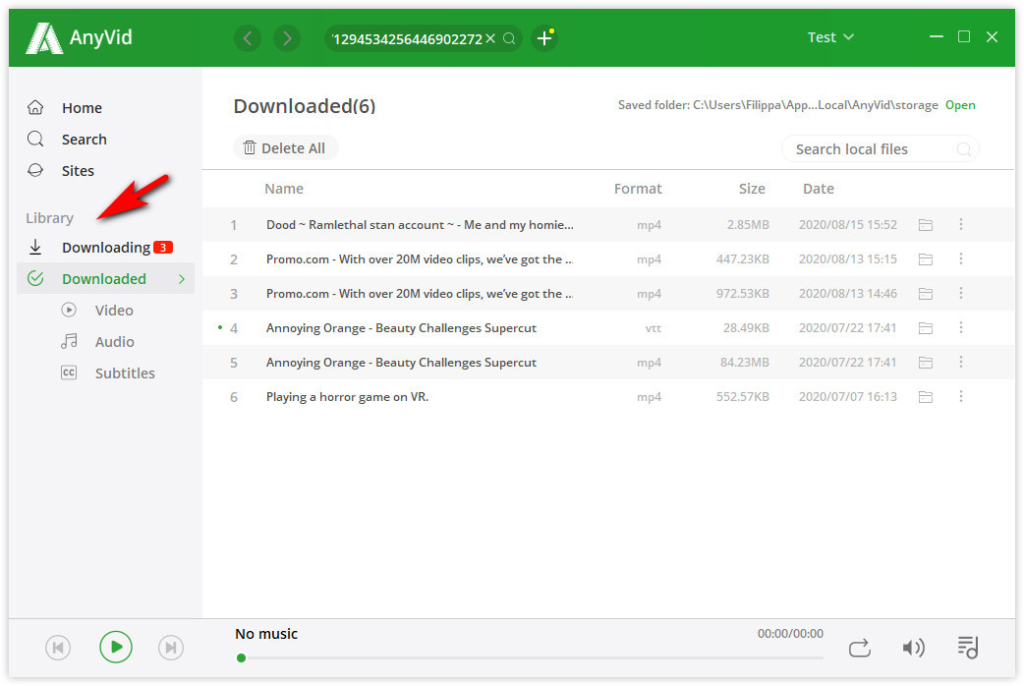Screen dimensions: 1024x686
Task: Click the Search local files field
Action: pyautogui.click(x=880, y=149)
